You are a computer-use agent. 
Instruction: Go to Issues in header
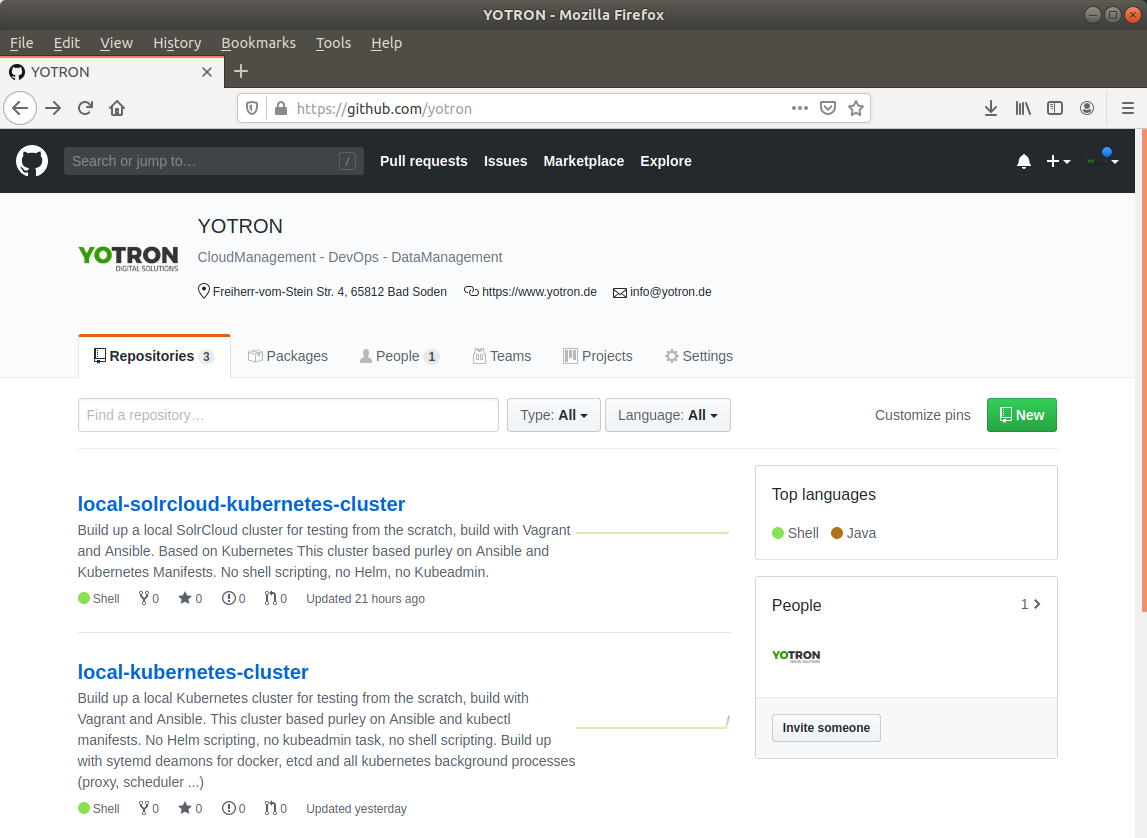[x=505, y=161]
